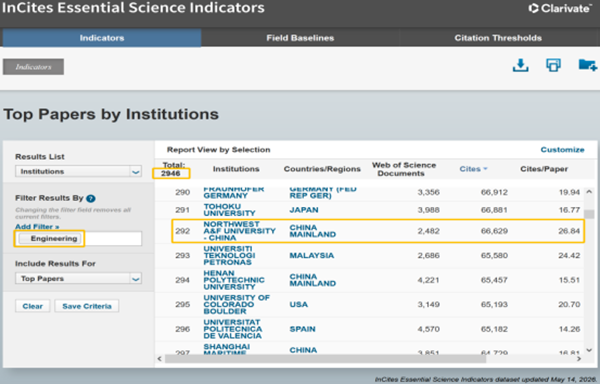Viewport: 600px width, 384px height.
Task: Click the Clear button
Action: pyautogui.click(x=33, y=306)
